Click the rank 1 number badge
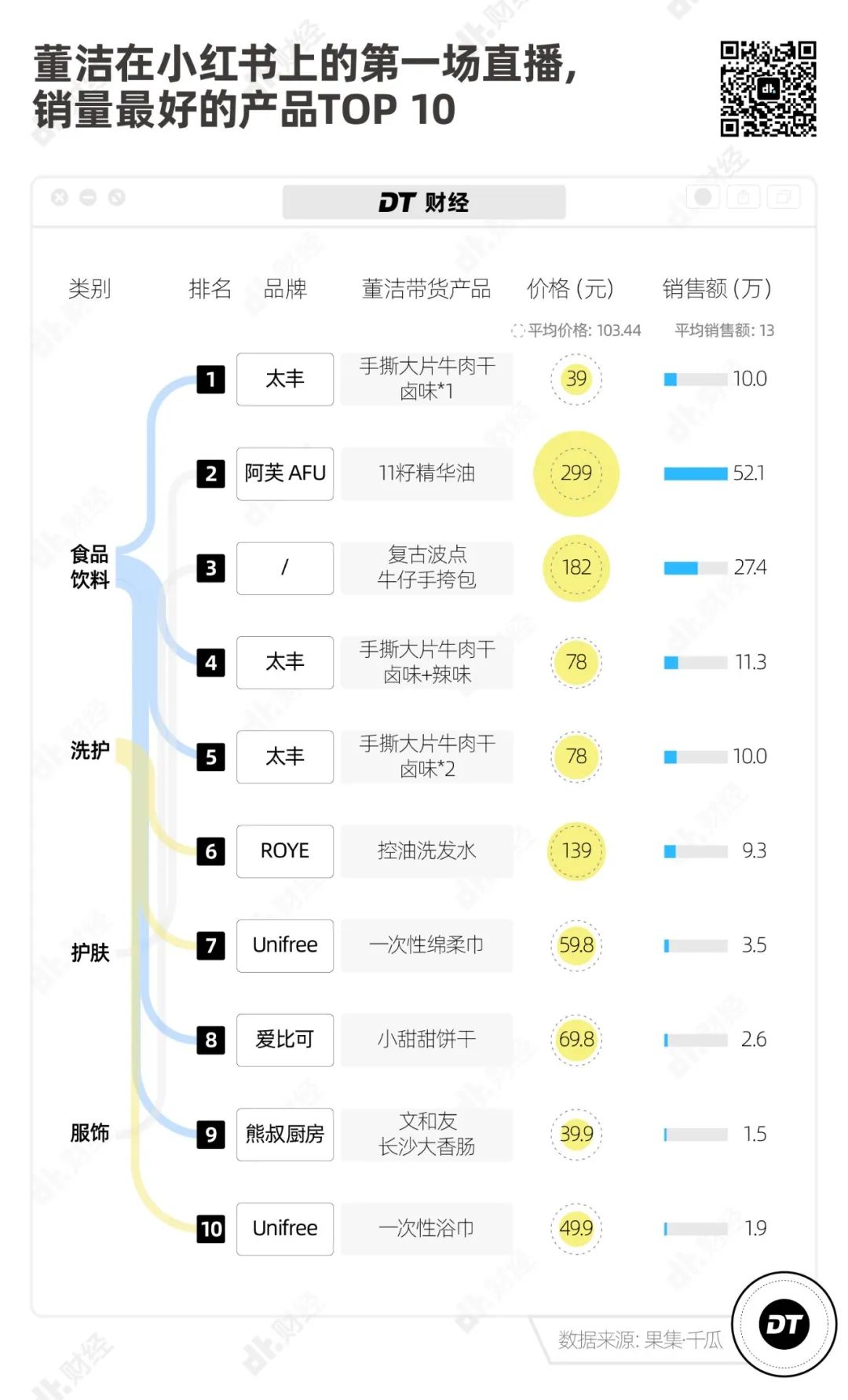This screenshot has height=1400, width=848. click(210, 379)
